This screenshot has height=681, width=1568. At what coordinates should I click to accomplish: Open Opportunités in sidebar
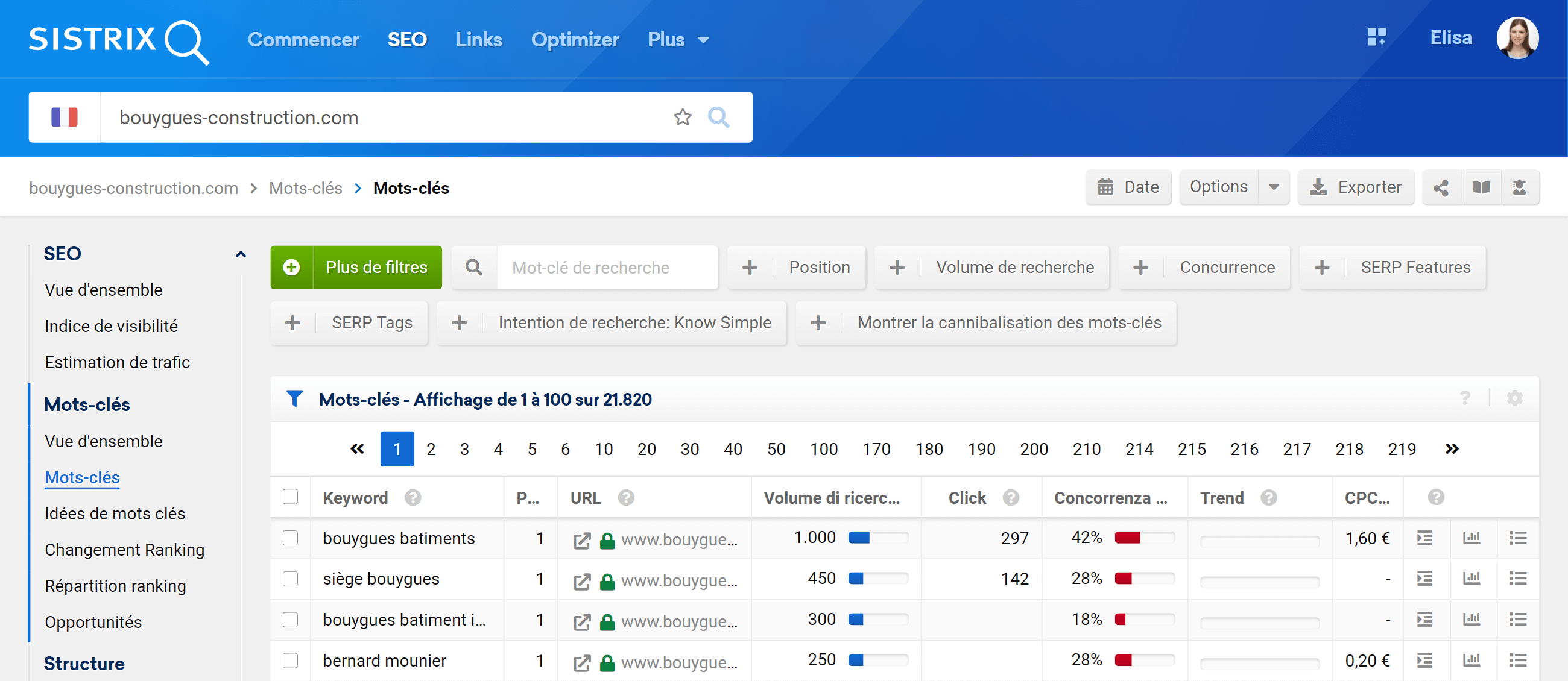pyautogui.click(x=93, y=622)
